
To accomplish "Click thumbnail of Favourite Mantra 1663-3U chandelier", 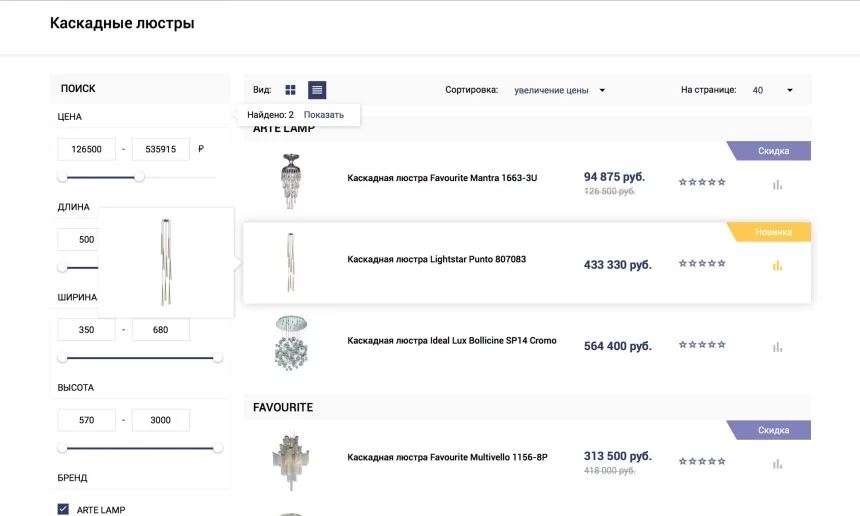I will click(x=290, y=181).
